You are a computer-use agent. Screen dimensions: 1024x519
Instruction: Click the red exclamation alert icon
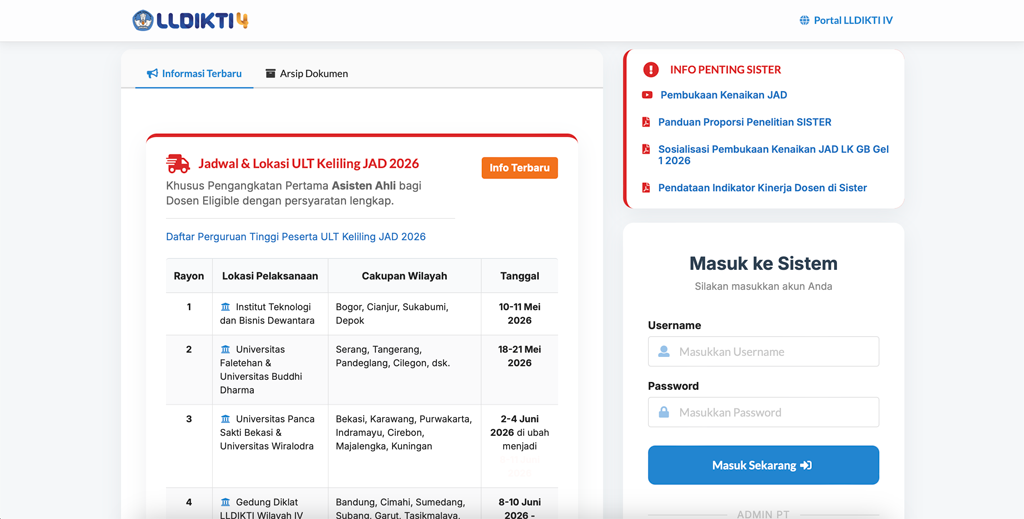click(651, 70)
